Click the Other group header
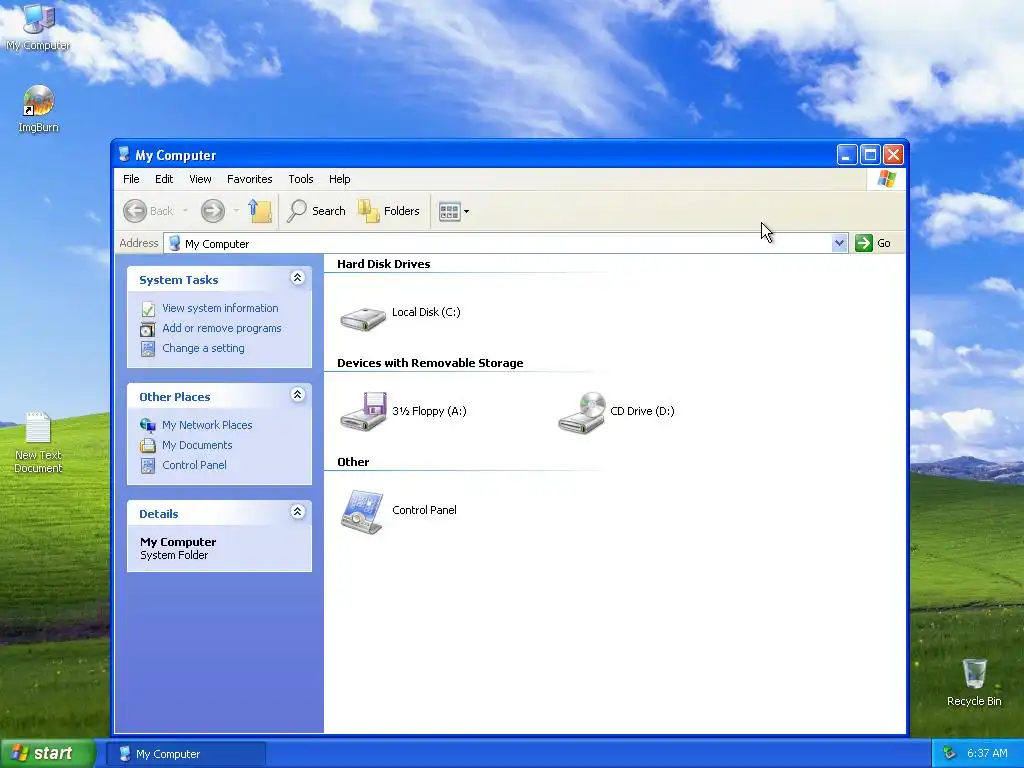The width and height of the screenshot is (1024, 768). [x=353, y=462]
